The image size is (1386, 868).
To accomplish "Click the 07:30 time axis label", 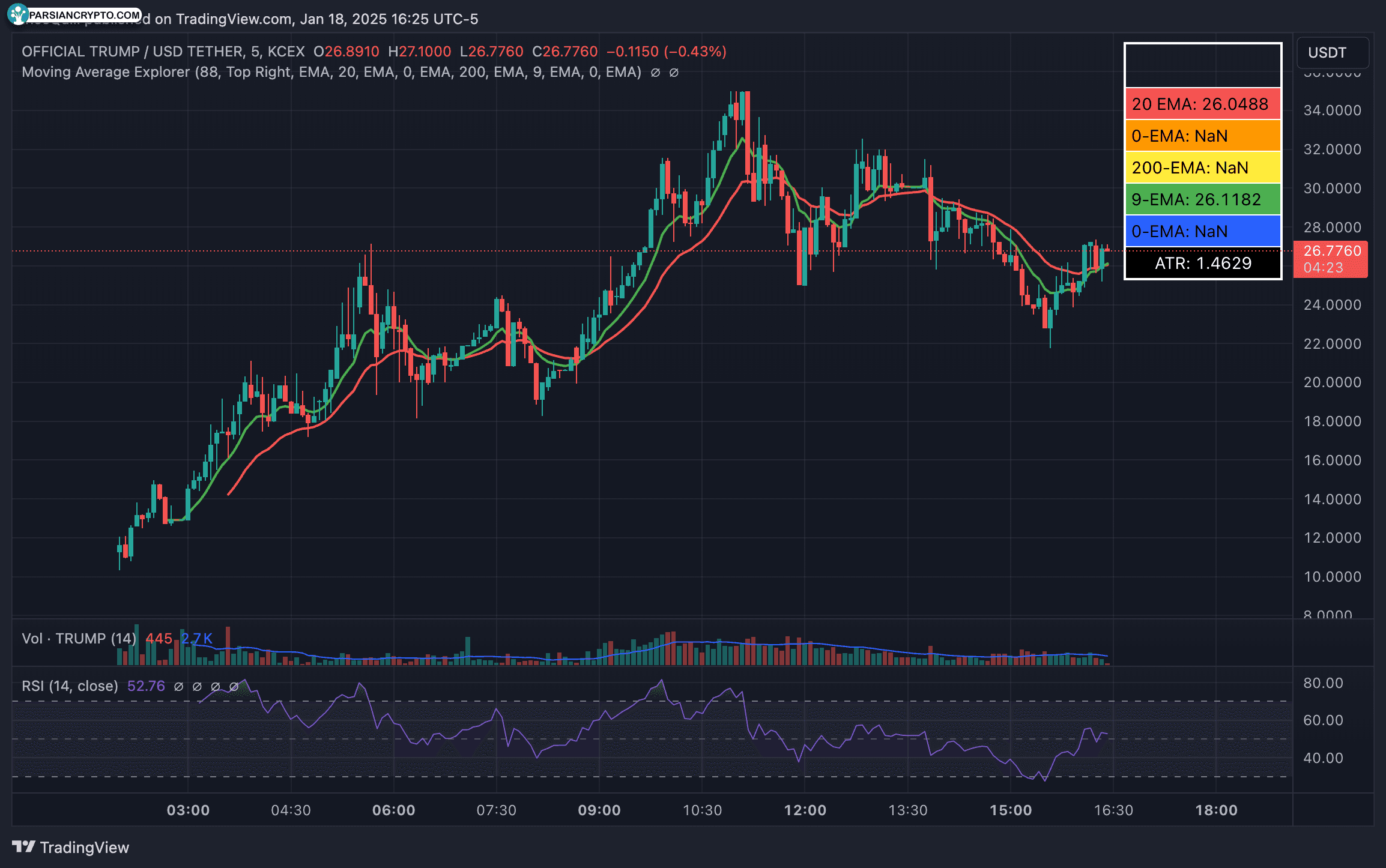I will [496, 810].
